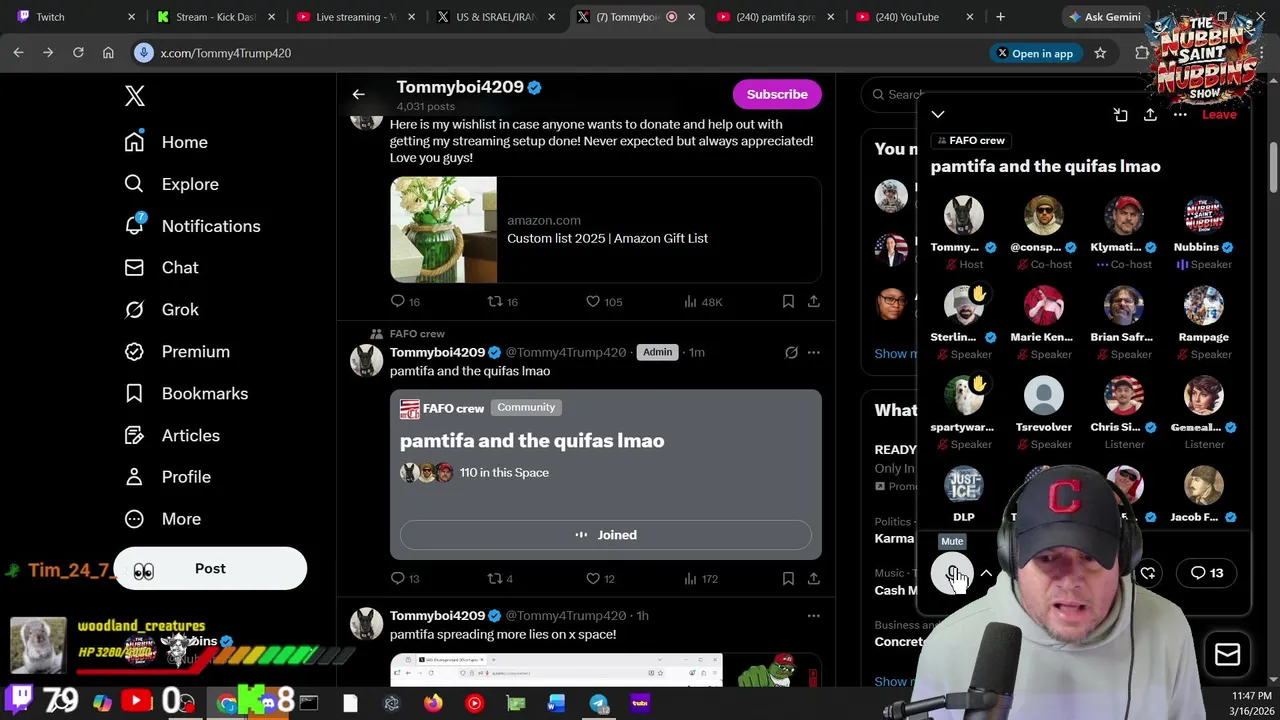The height and width of the screenshot is (720, 1280).
Task: Reply to the pamtifa post with 13 replies
Action: (x=405, y=578)
